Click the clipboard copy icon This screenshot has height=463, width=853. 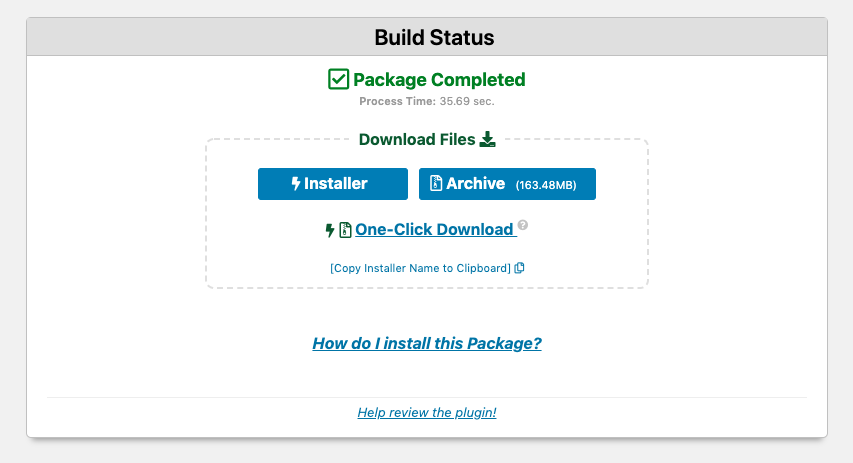[x=520, y=268]
